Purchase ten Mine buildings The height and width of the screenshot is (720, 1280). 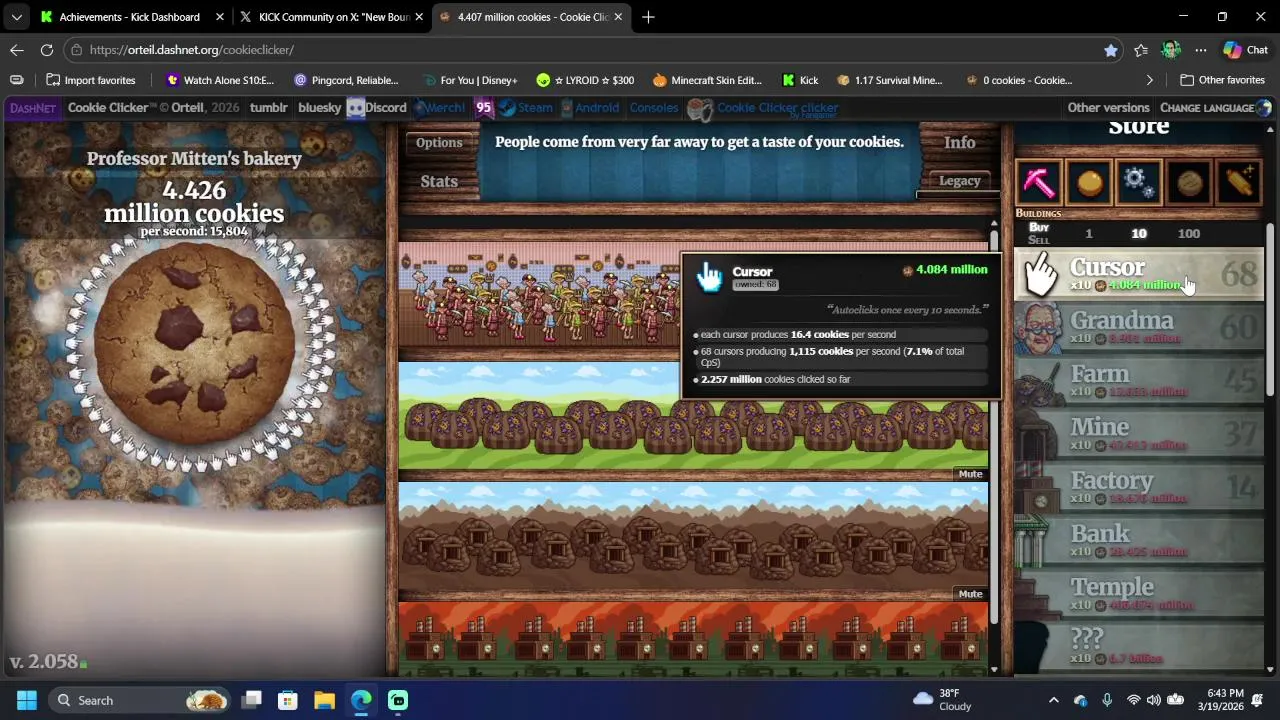click(1139, 434)
